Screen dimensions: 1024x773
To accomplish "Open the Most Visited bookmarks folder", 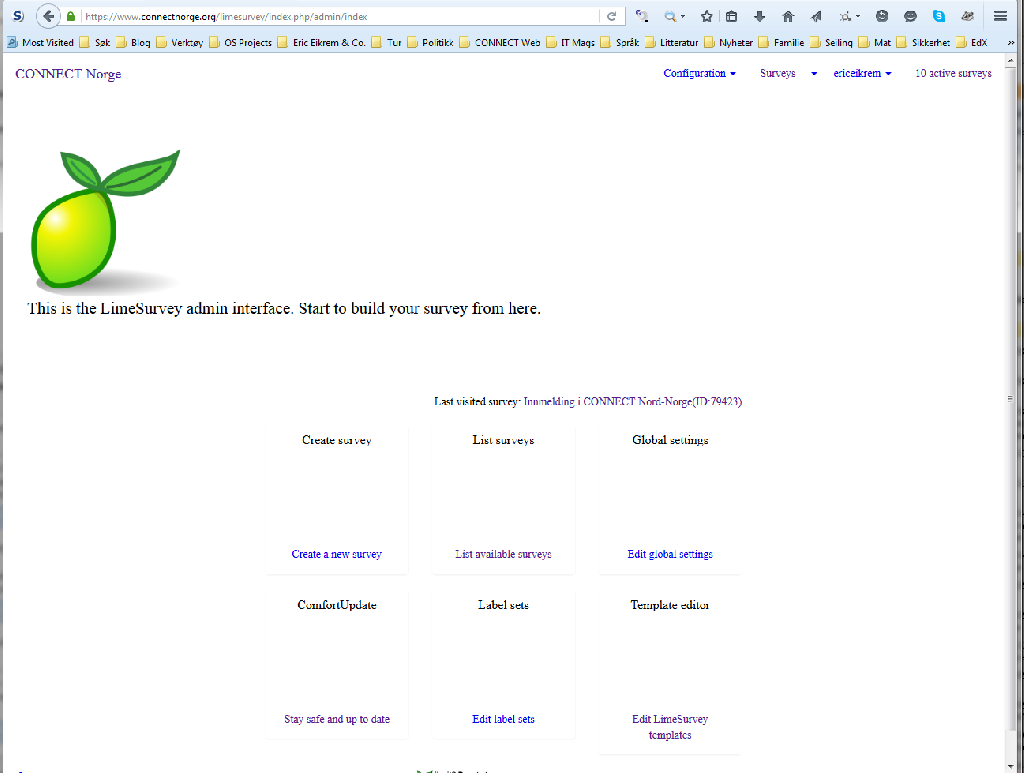I will click(x=40, y=42).
